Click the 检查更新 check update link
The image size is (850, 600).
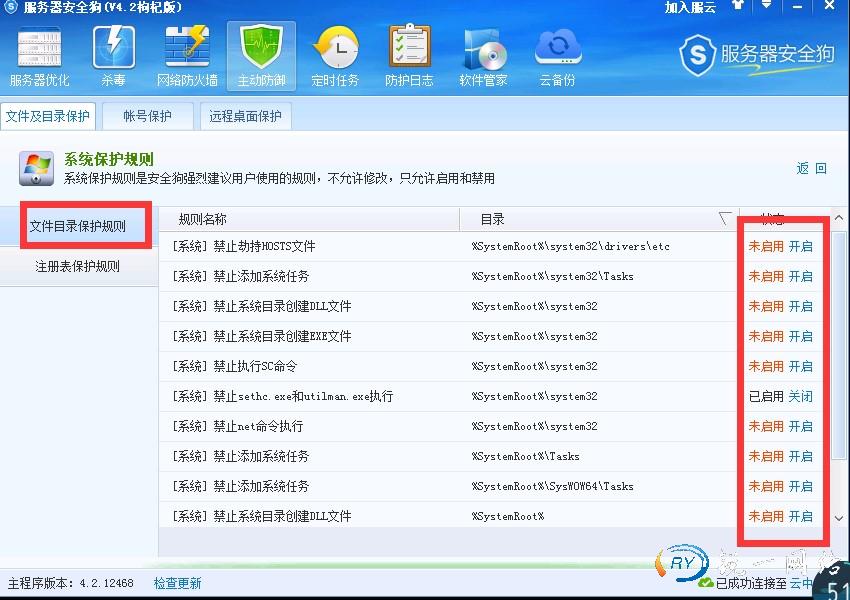[x=177, y=583]
